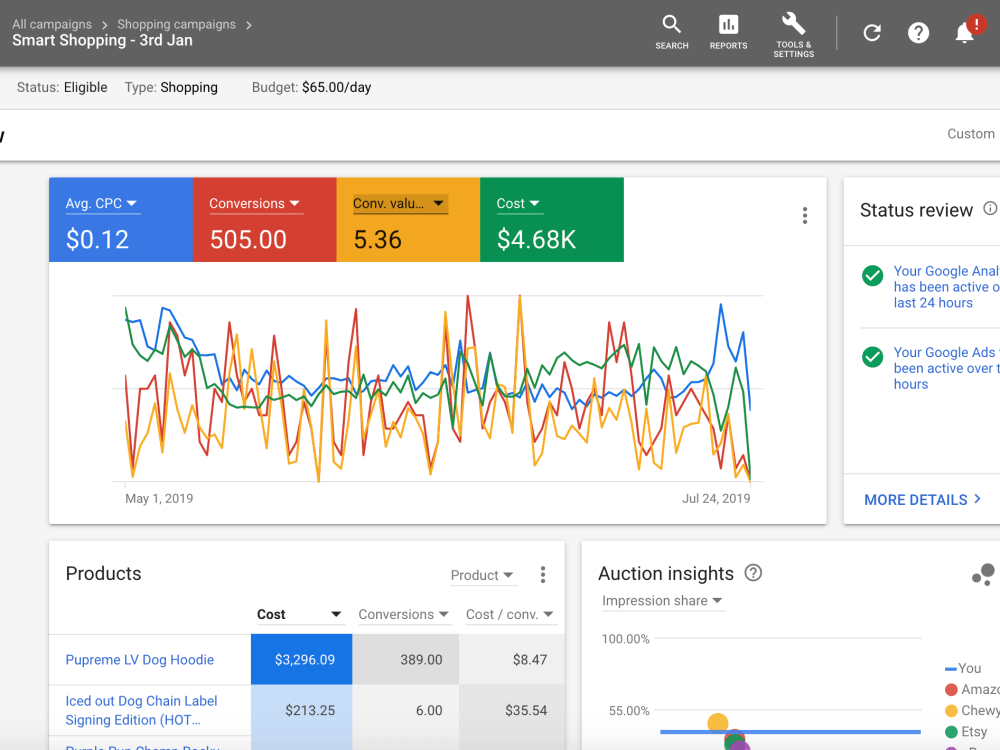Viewport: 1000px width, 750px height.
Task: Open the Reports icon
Action: pyautogui.click(x=728, y=33)
